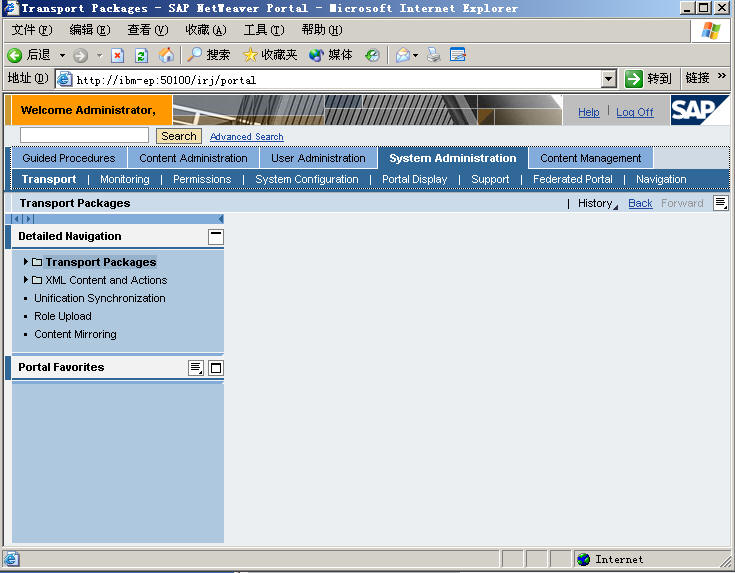This screenshot has width=735, height=573.
Task: Maximize the Portal Favorites panel
Action: point(216,368)
